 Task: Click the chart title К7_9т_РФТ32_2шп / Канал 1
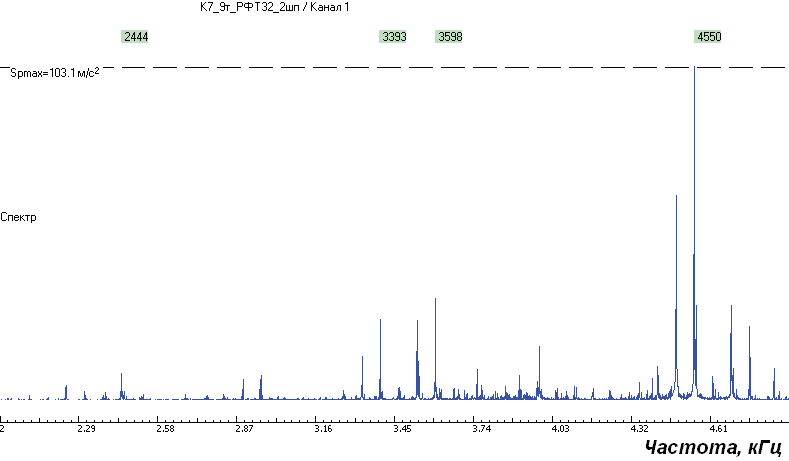(x=274, y=7)
